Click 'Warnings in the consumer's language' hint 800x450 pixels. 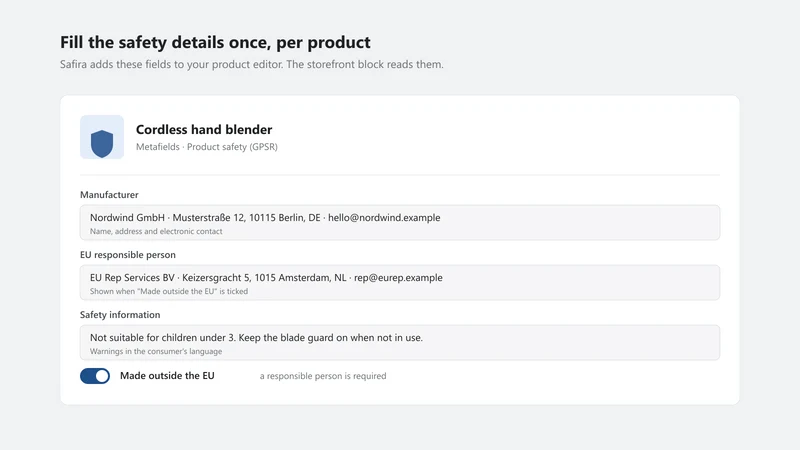click(156, 352)
